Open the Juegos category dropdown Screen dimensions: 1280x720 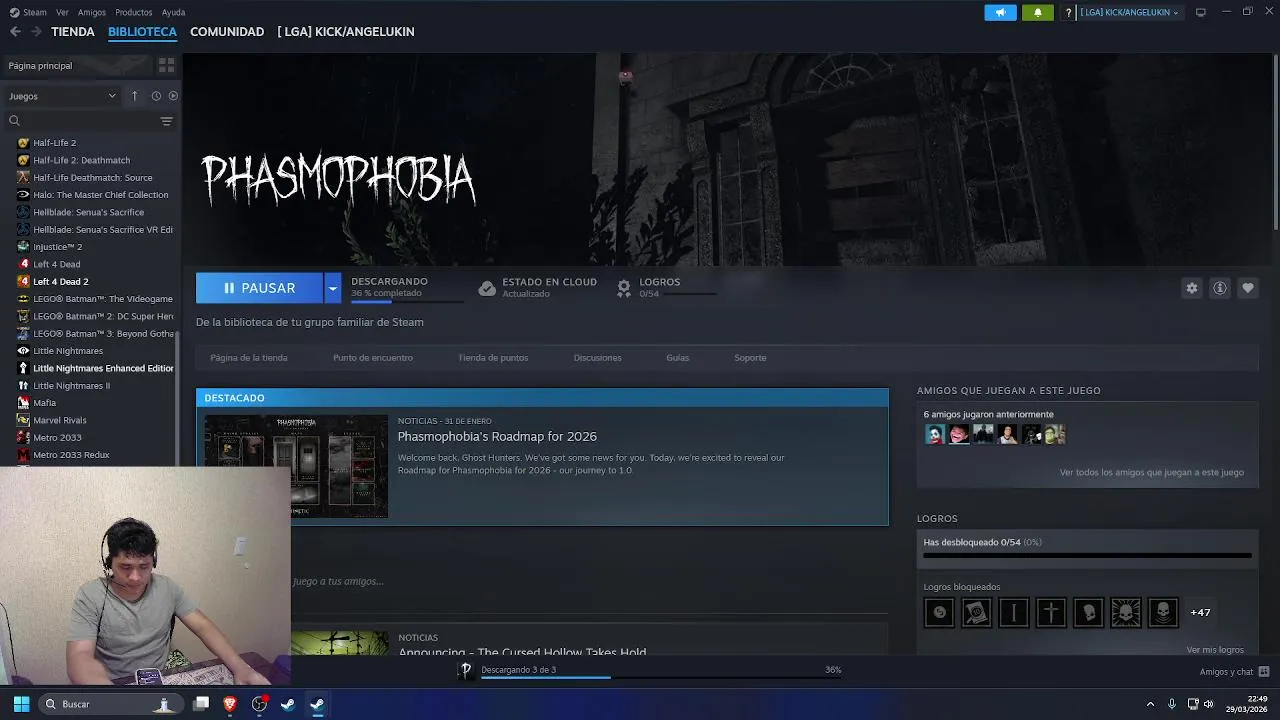(62, 96)
